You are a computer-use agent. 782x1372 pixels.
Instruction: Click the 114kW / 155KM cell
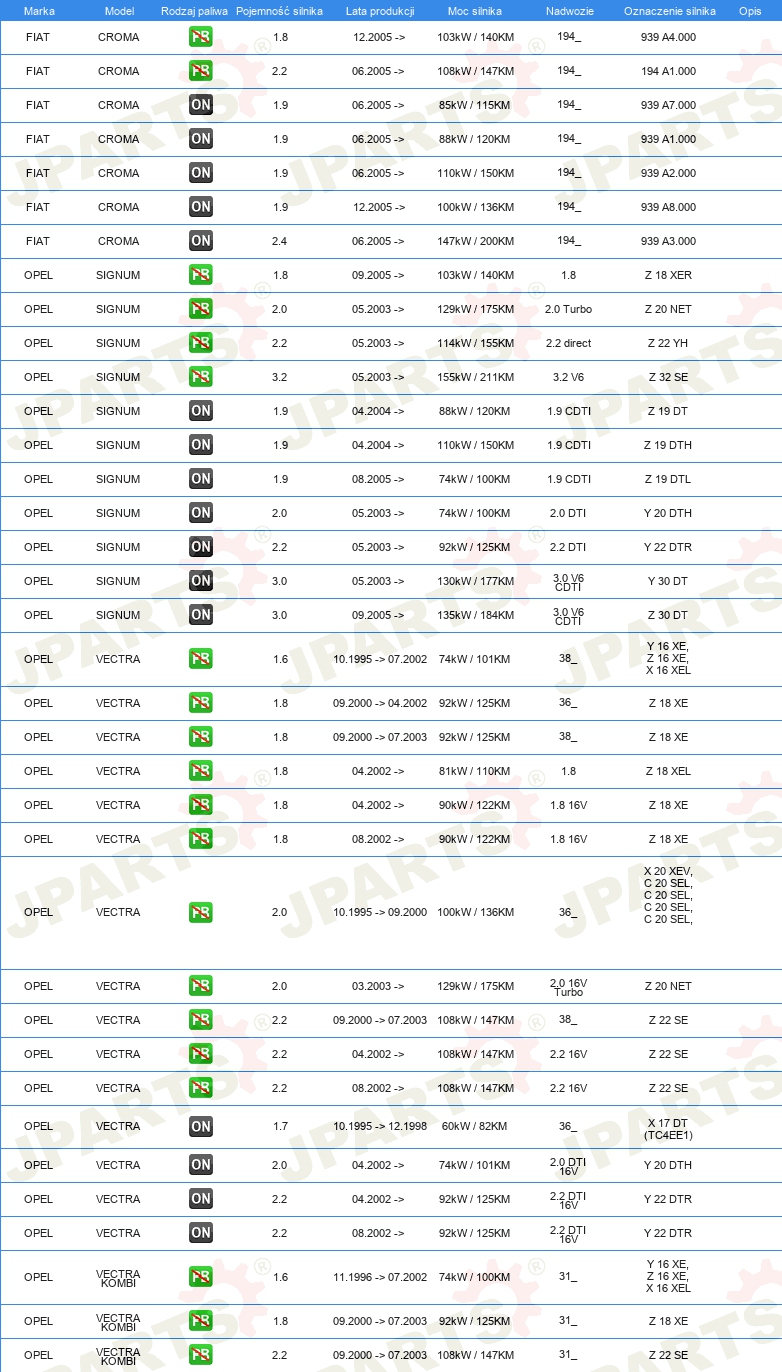point(476,343)
